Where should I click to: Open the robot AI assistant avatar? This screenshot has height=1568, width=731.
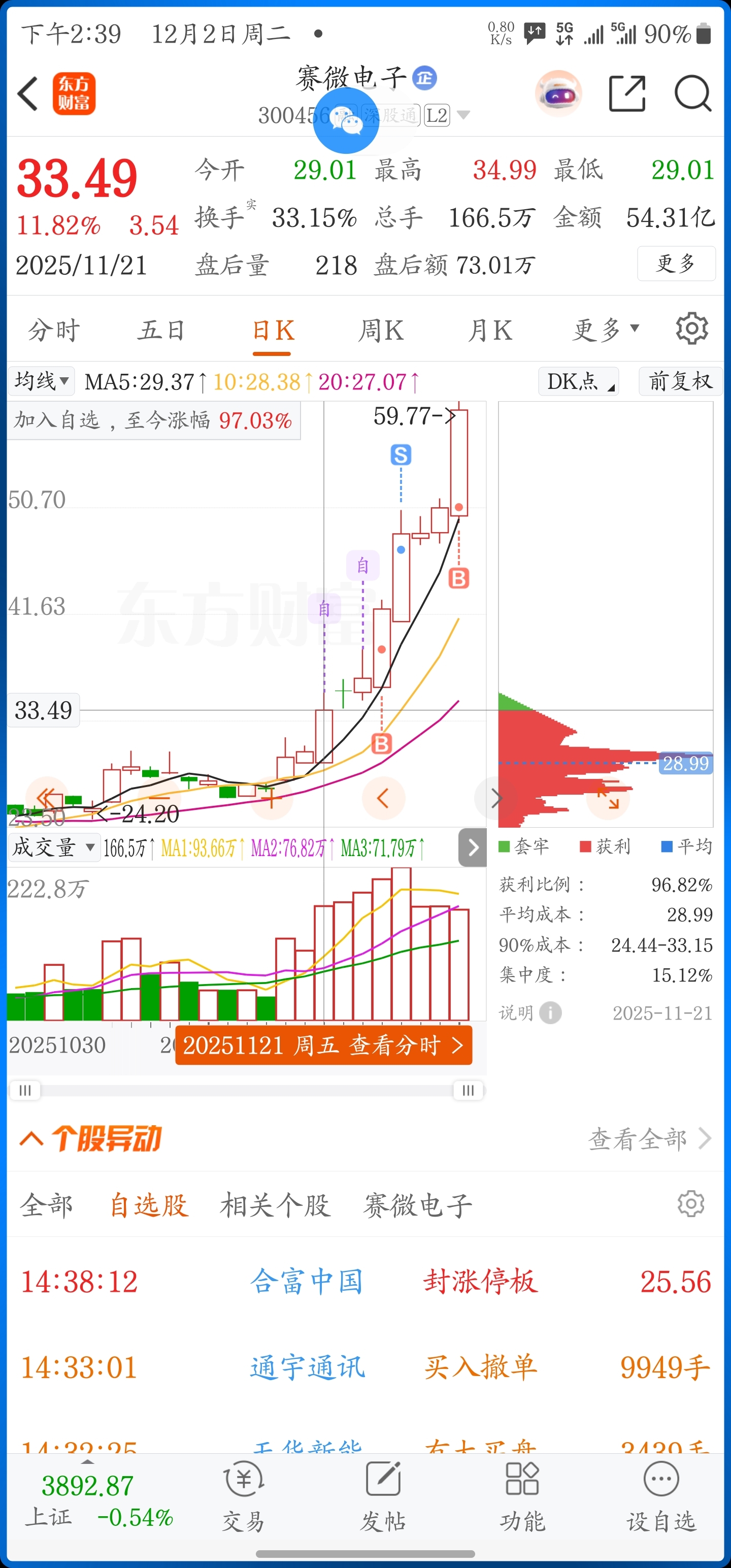(x=558, y=93)
